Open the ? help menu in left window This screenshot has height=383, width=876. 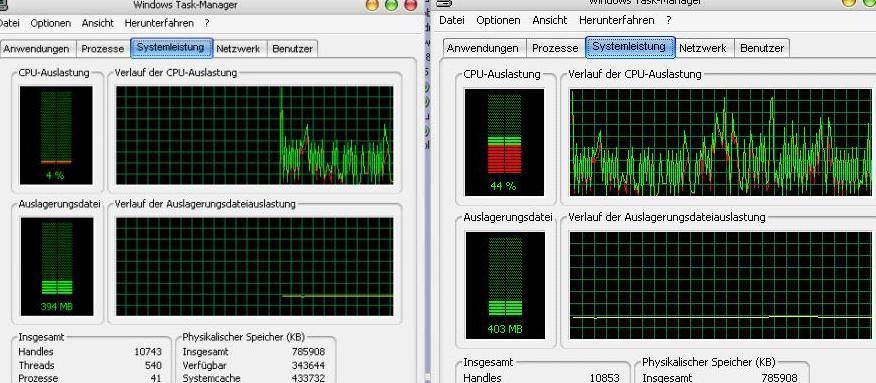207,23
